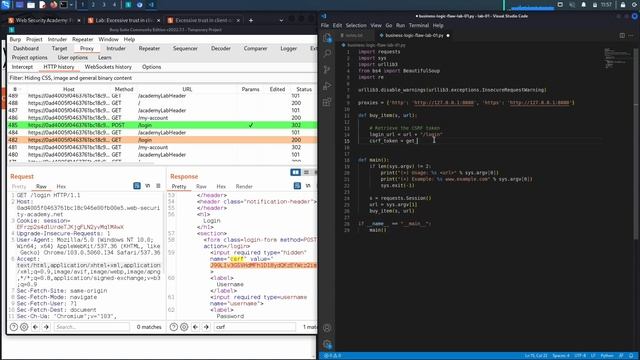Viewport: 640px width, 360px height.
Task: Switch Response view to Render
Action: [x=244, y=187]
